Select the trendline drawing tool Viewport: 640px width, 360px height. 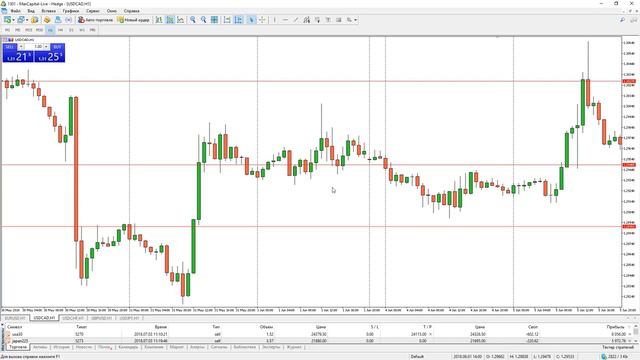coord(296,20)
